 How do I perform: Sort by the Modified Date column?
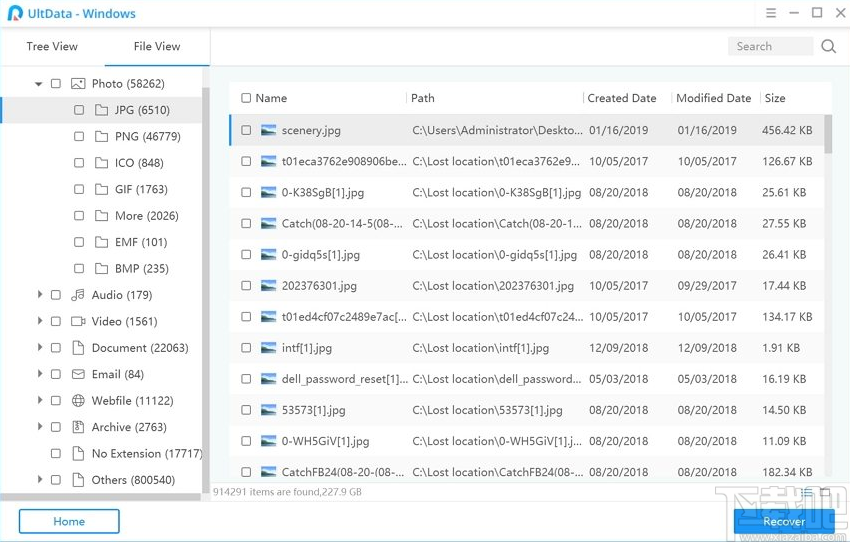pos(713,98)
